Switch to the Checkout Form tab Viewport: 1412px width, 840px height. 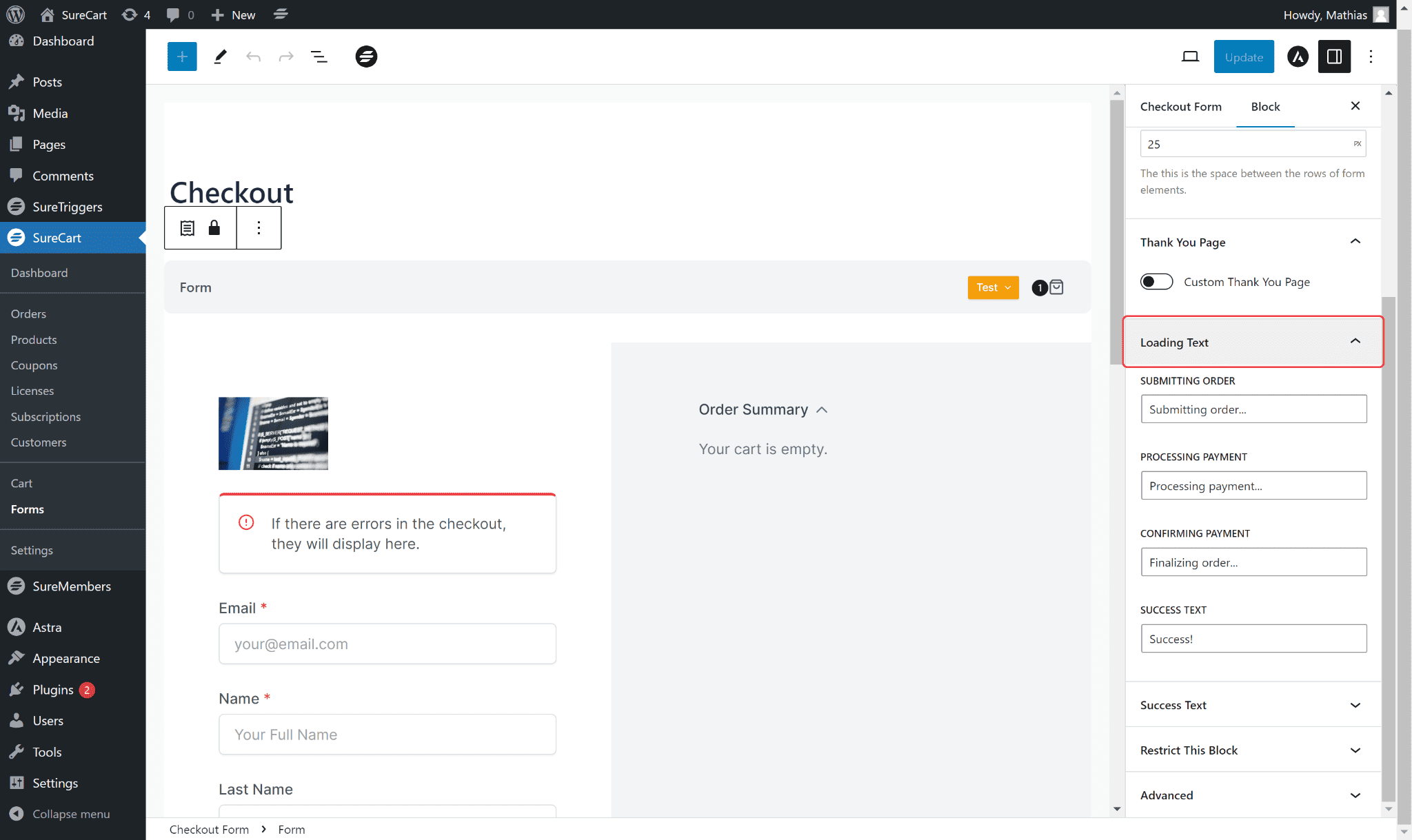(1180, 107)
